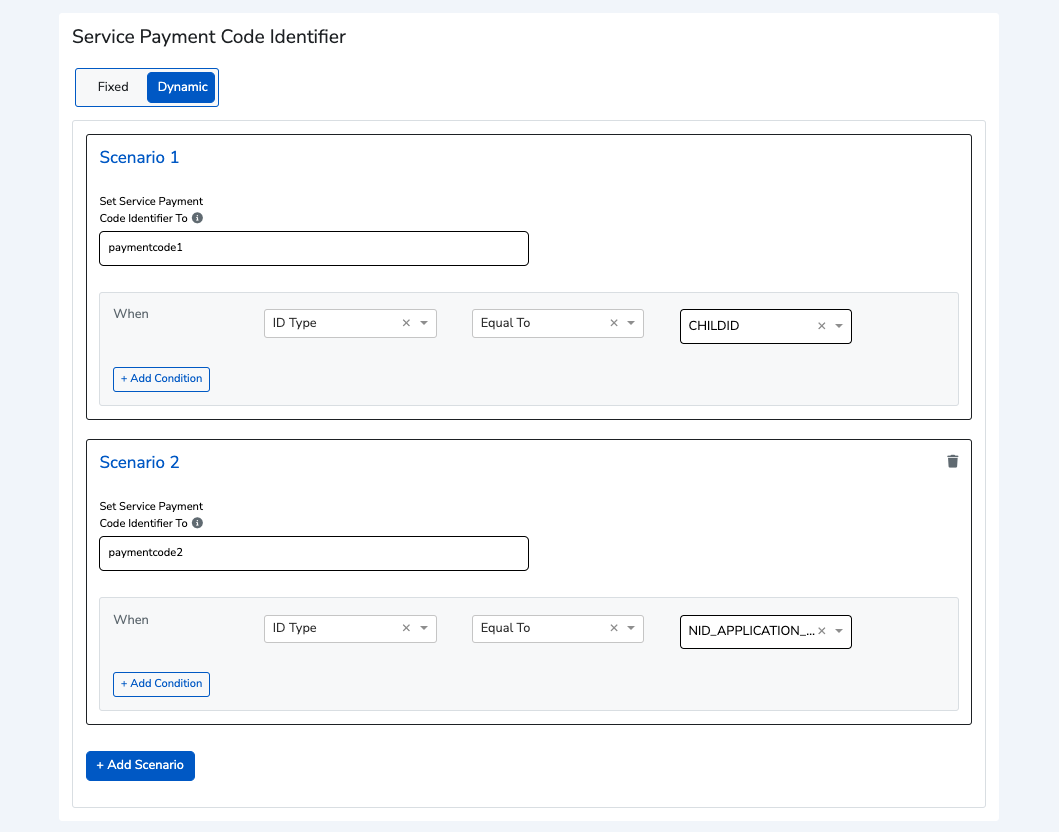Clear CHILDID value in Scenario 1
This screenshot has height=832, width=1059.
(822, 326)
